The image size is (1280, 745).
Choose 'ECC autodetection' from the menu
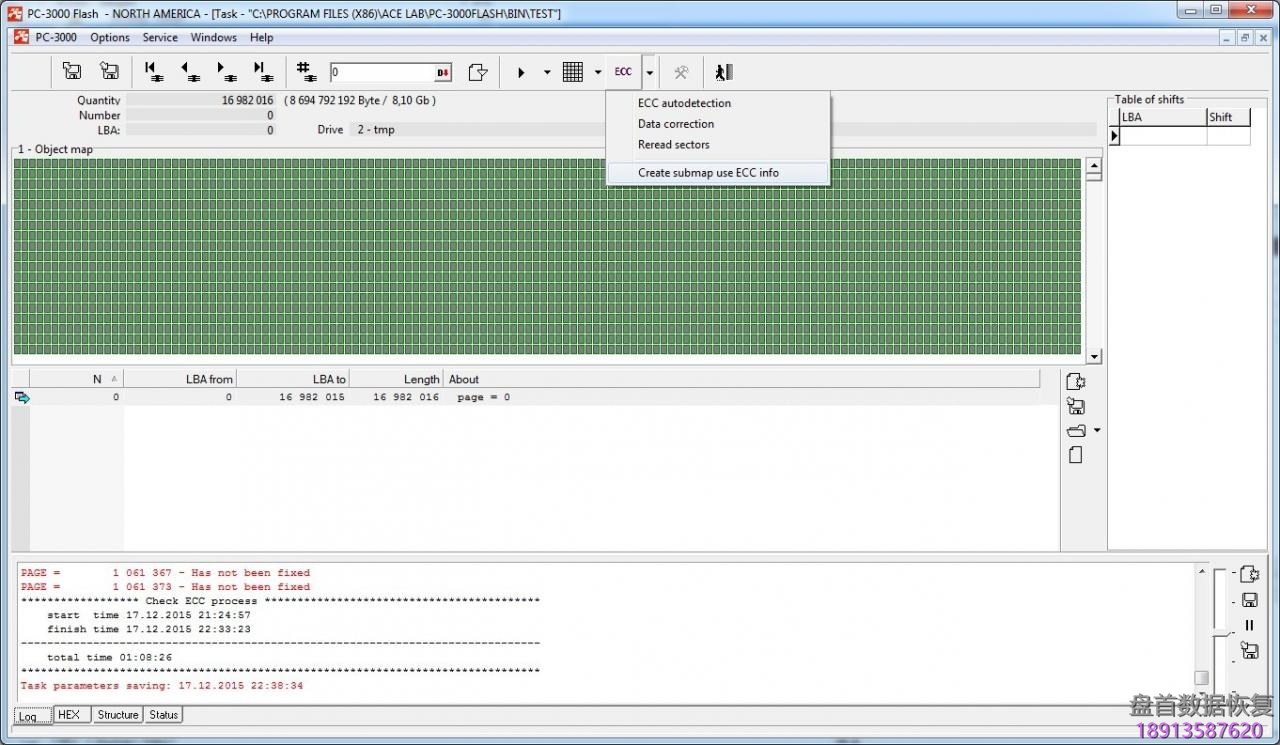(x=684, y=103)
